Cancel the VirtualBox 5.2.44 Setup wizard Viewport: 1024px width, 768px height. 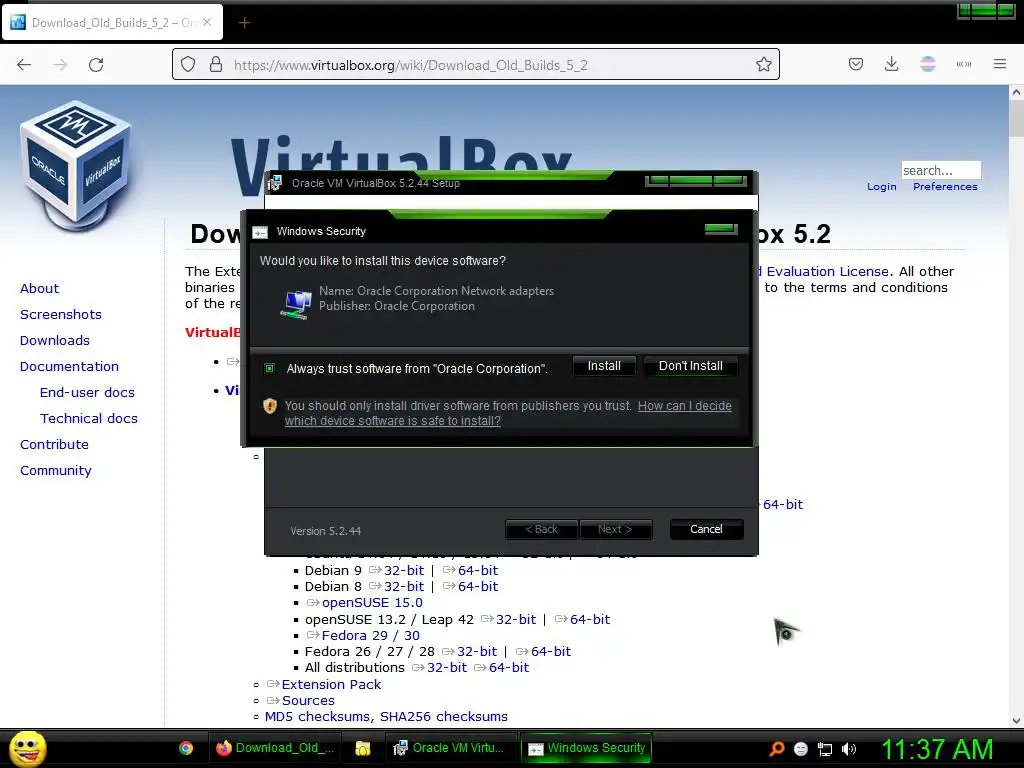coord(706,529)
